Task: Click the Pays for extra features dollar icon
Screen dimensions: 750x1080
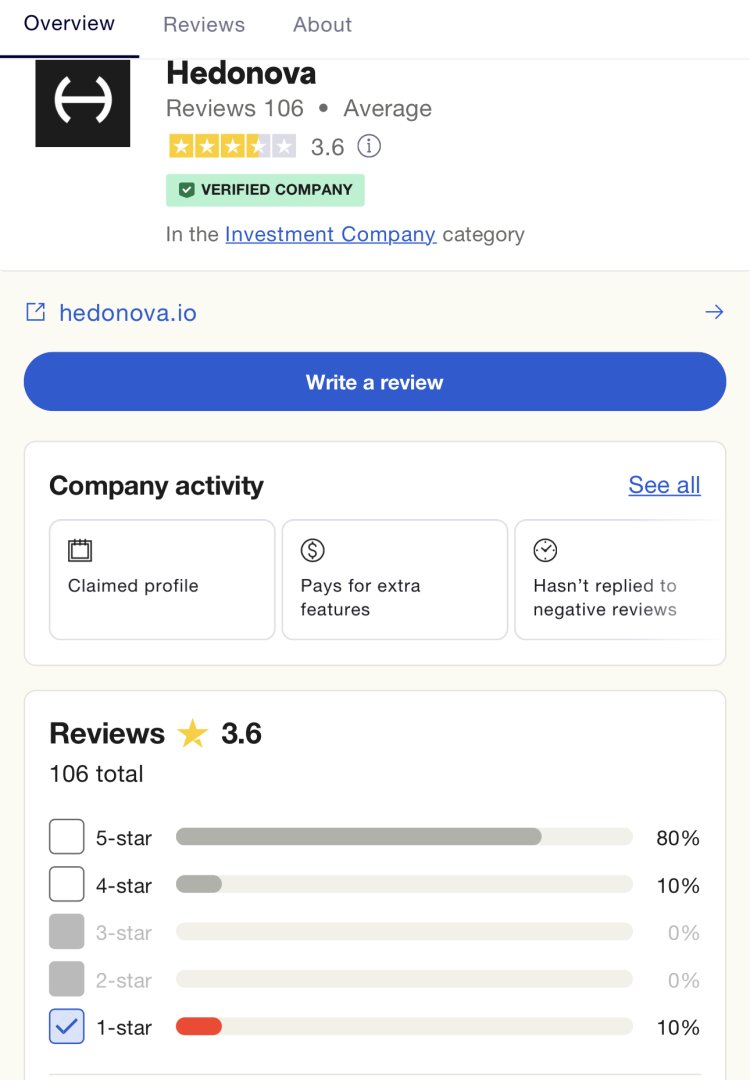Action: 311,548
